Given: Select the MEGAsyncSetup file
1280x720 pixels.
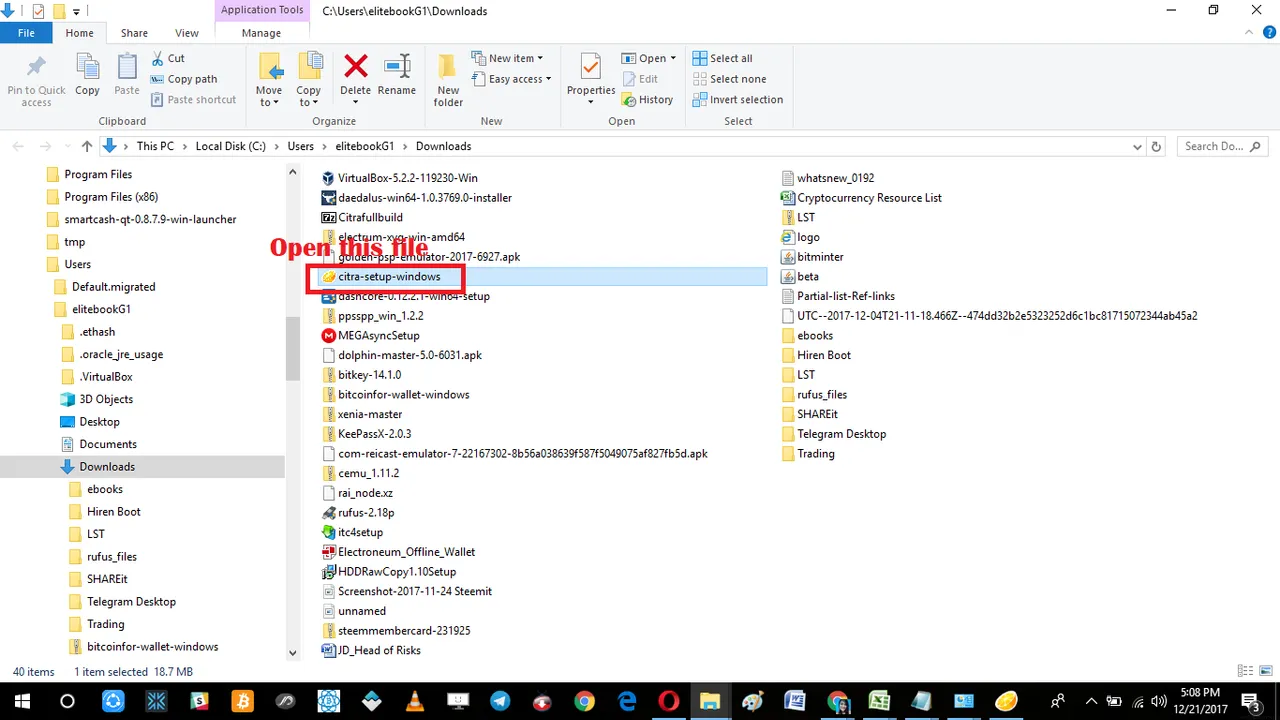Looking at the screenshot, I should [378, 335].
